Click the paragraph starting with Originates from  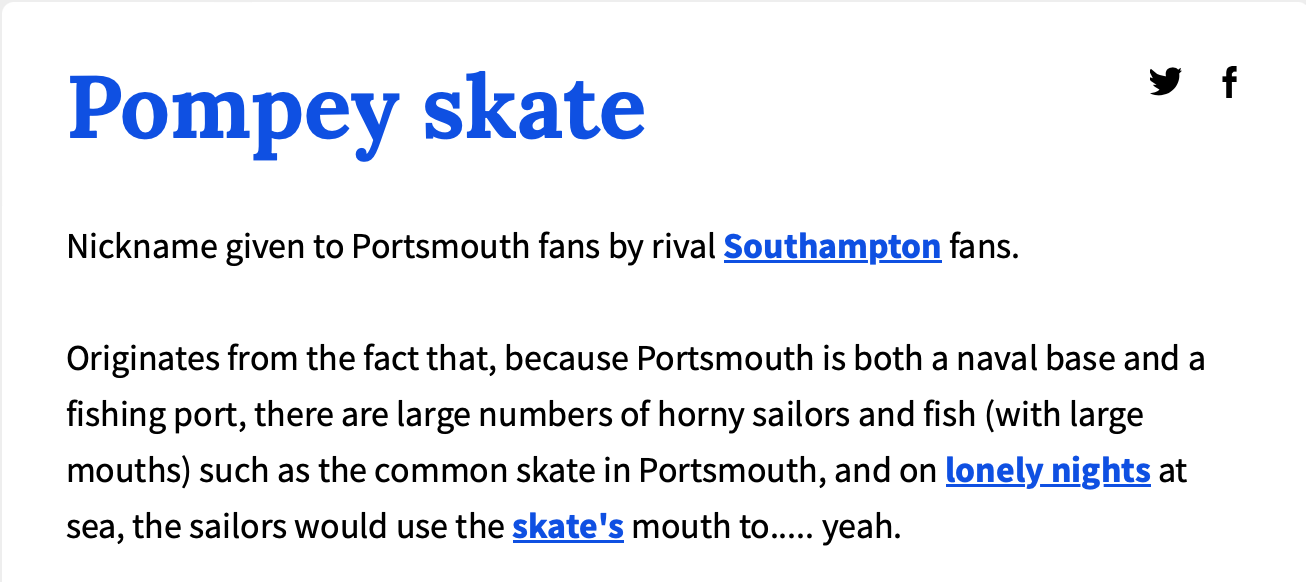click(636, 442)
